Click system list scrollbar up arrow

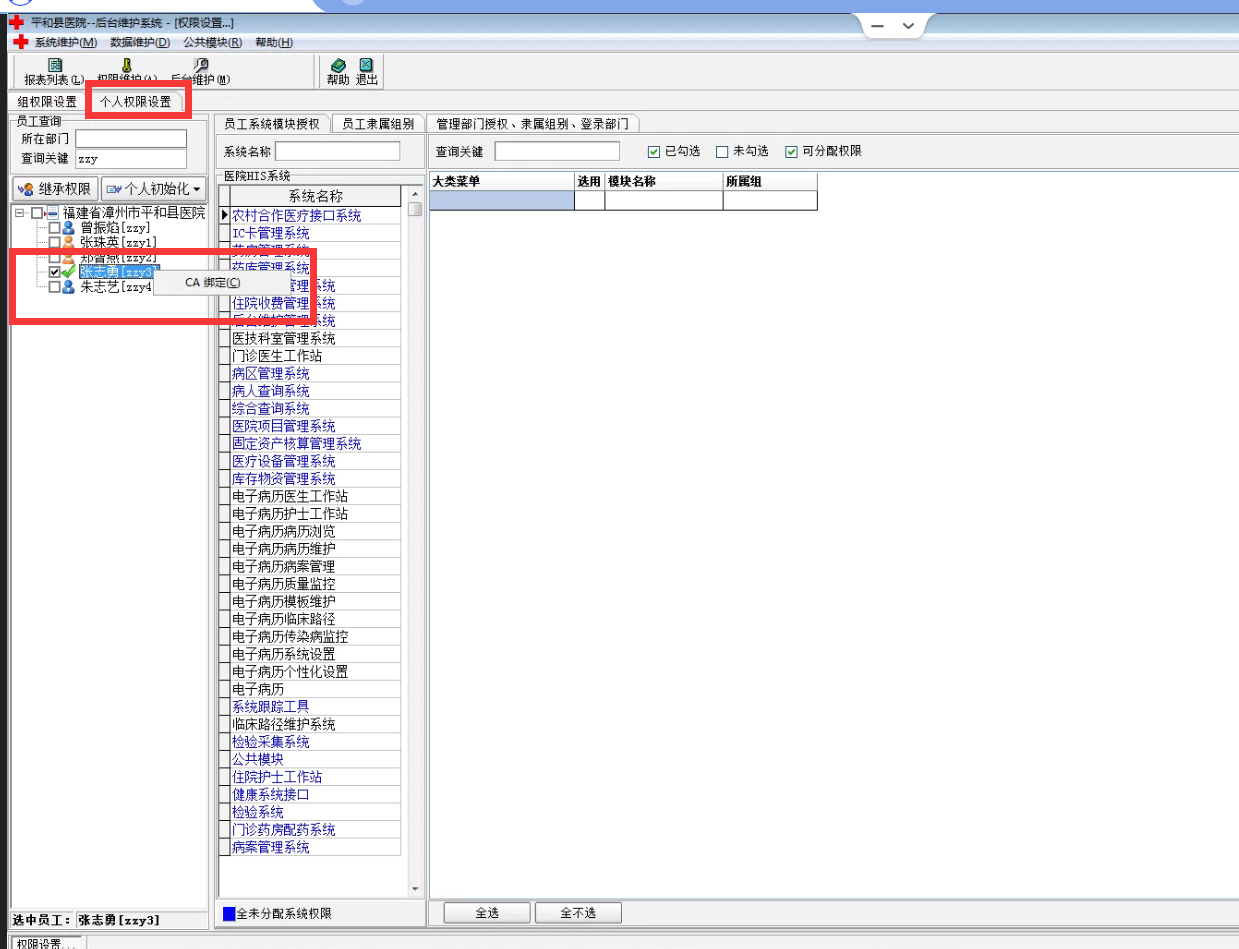[415, 192]
